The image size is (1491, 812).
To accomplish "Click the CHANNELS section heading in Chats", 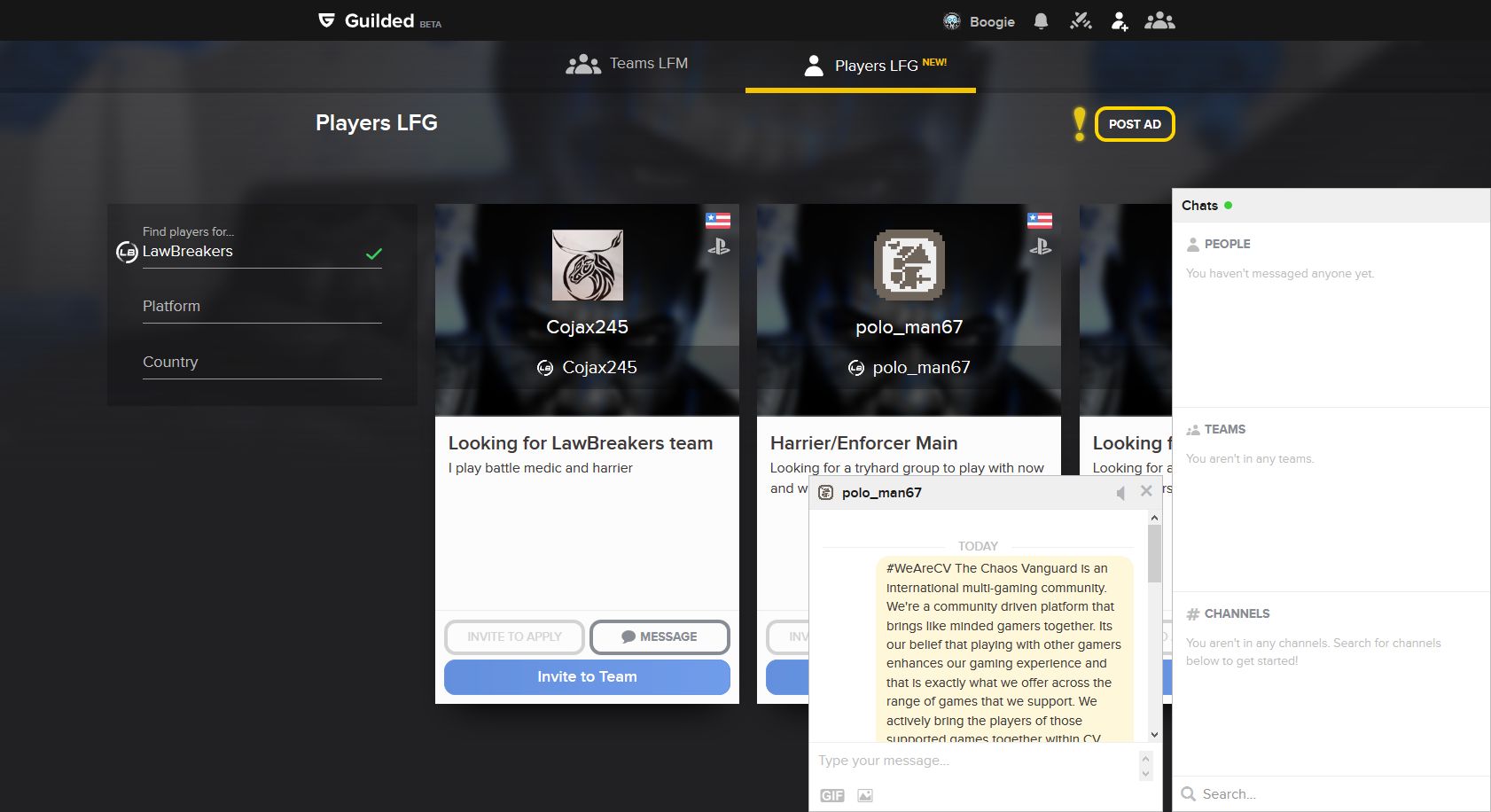I will (x=1237, y=613).
